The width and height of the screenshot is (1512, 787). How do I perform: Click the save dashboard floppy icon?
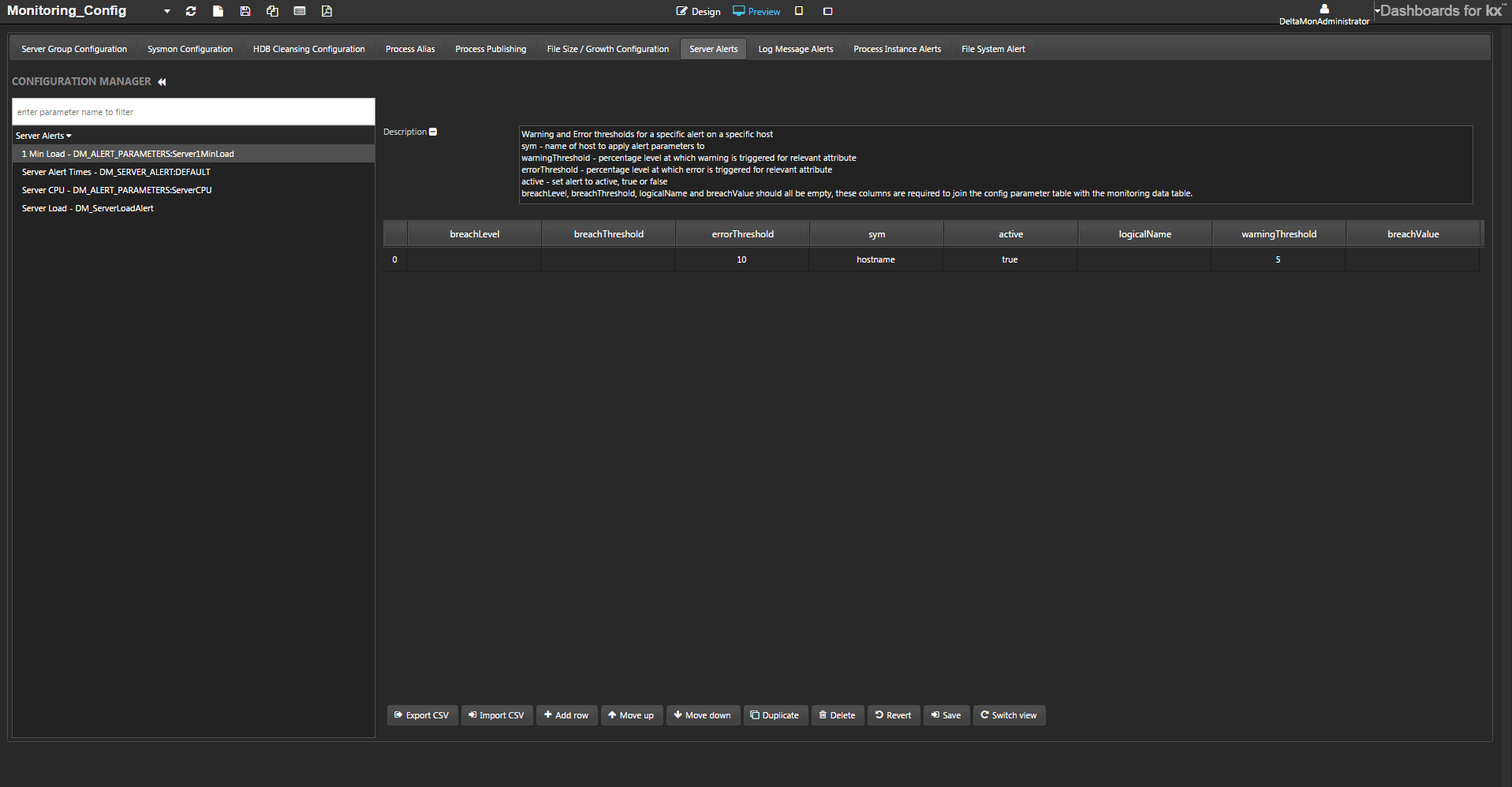(245, 11)
